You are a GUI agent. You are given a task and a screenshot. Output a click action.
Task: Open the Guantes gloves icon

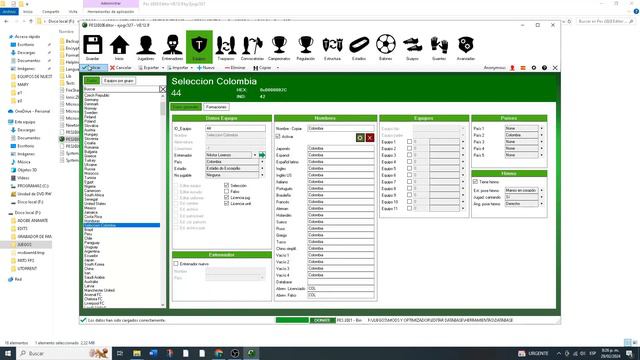click(439, 45)
